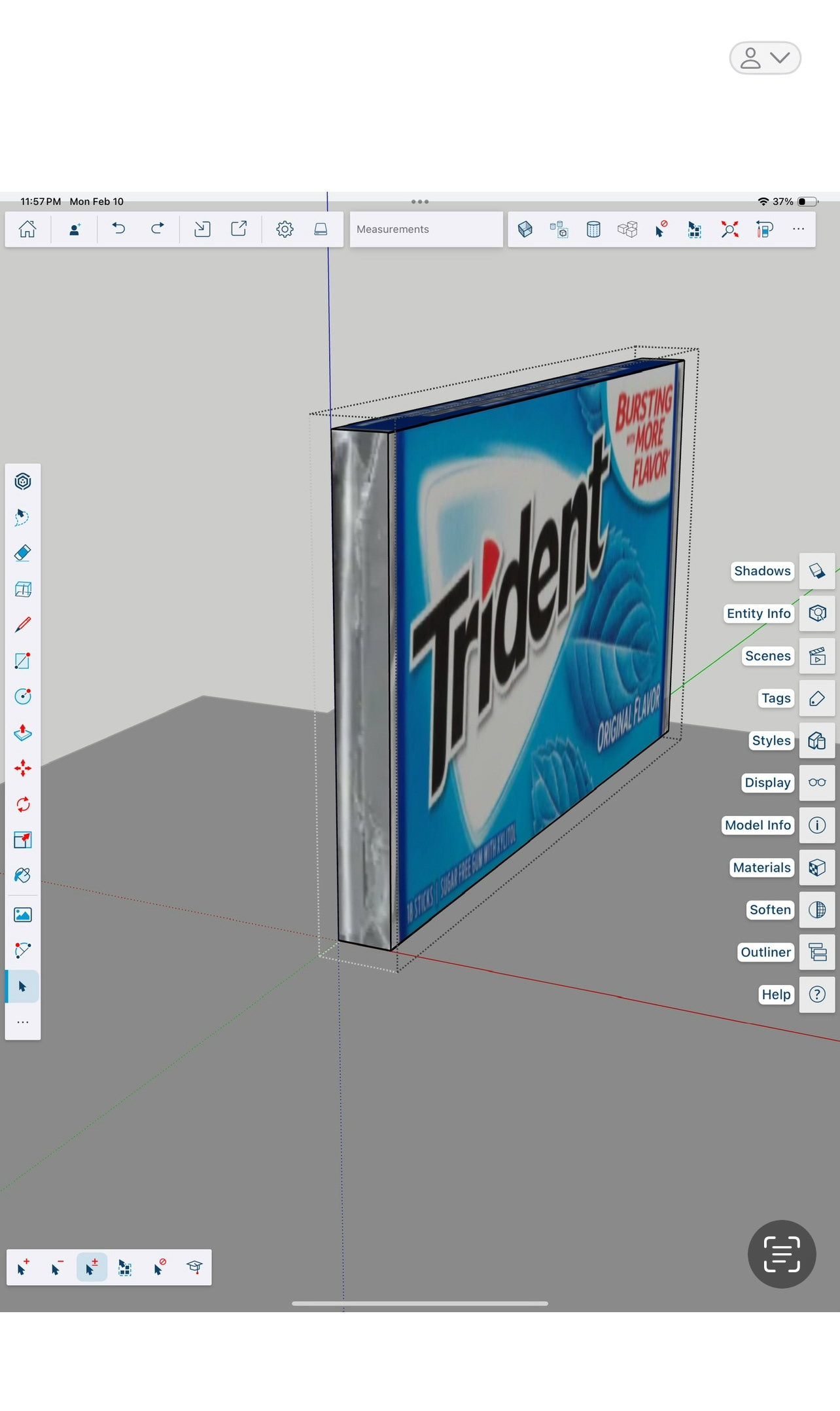840x1411 pixels.
Task: Open the Materials label
Action: 761,868
